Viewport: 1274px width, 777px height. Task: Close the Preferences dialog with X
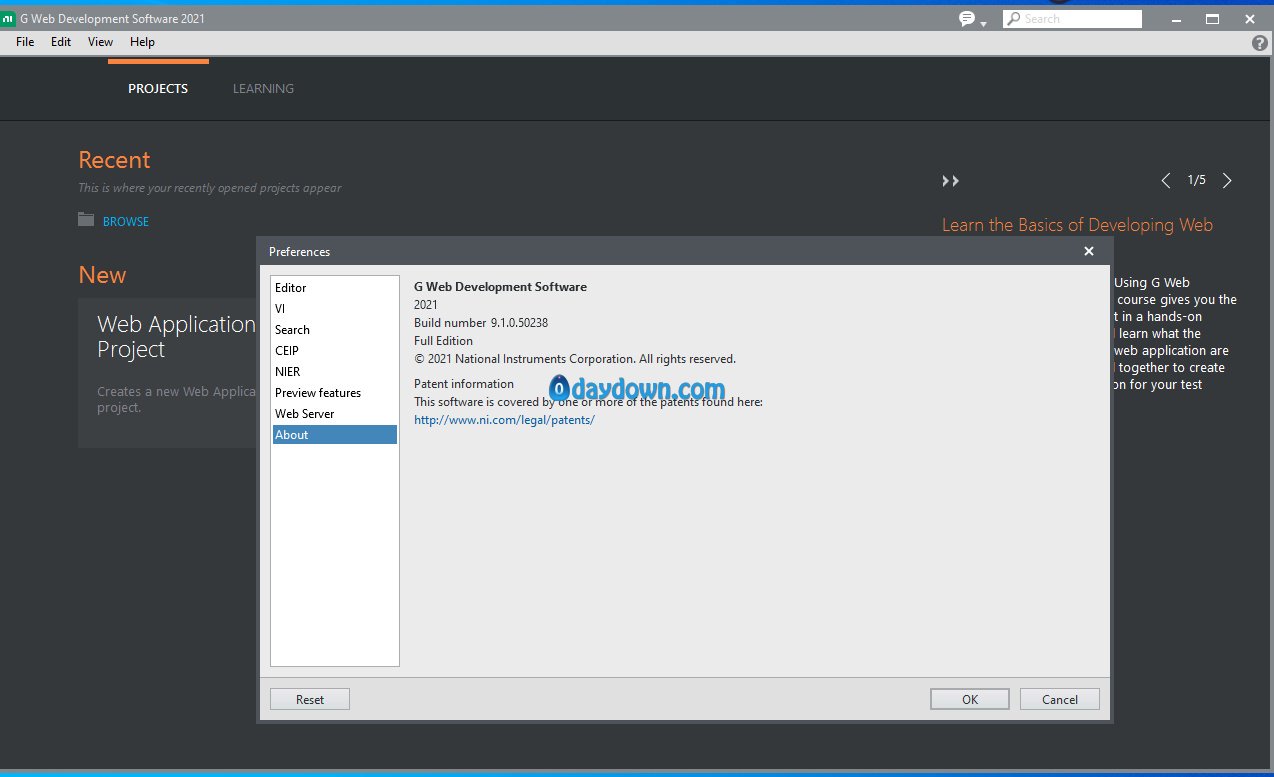(x=1089, y=251)
